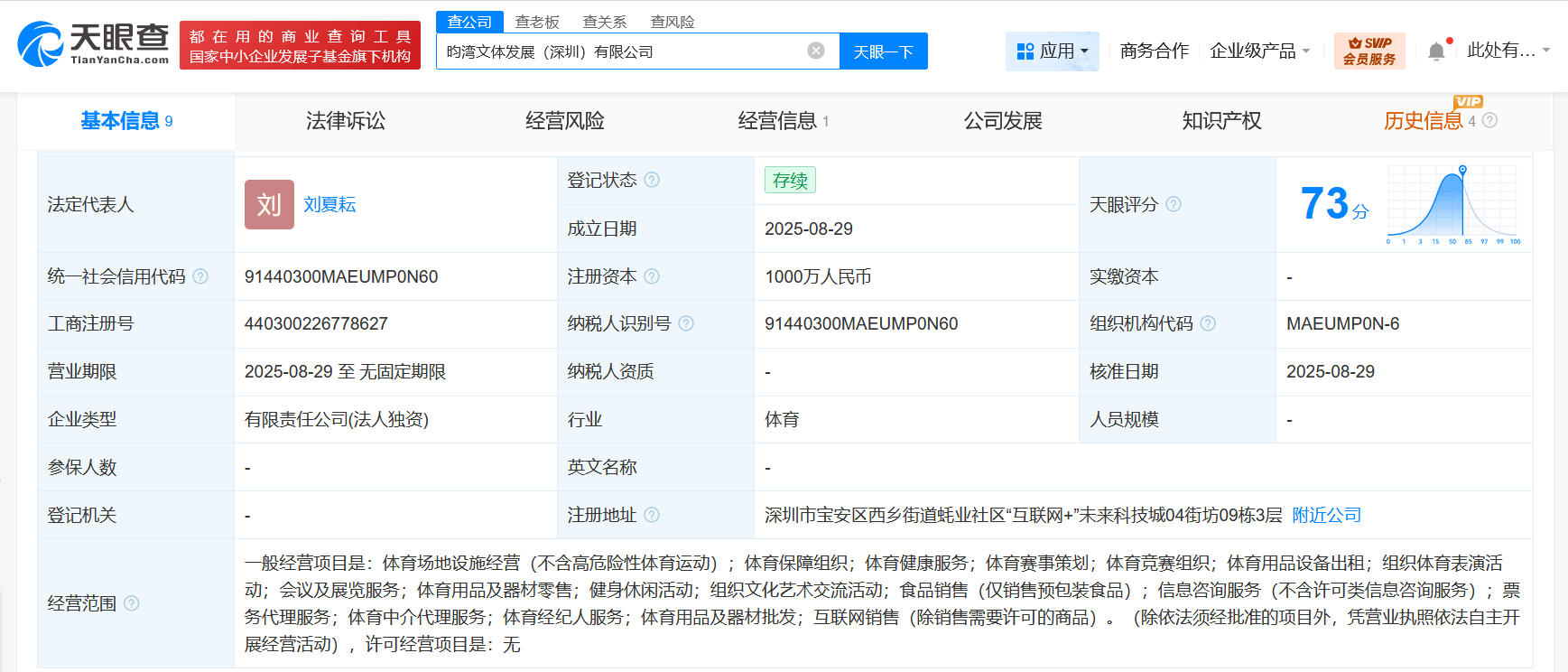This screenshot has height=672, width=1568.
Task: Open the 经营风险 tab
Action: pos(565,121)
